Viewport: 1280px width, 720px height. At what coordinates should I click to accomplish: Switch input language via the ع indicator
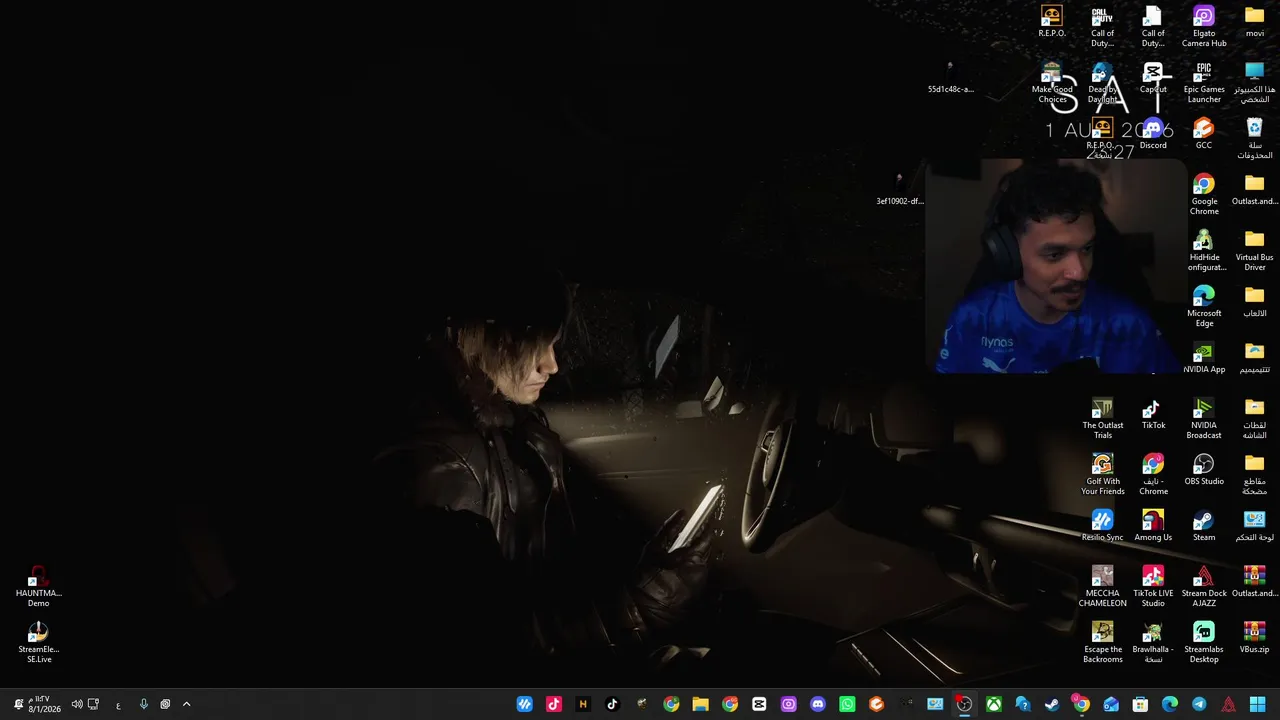[x=118, y=705]
